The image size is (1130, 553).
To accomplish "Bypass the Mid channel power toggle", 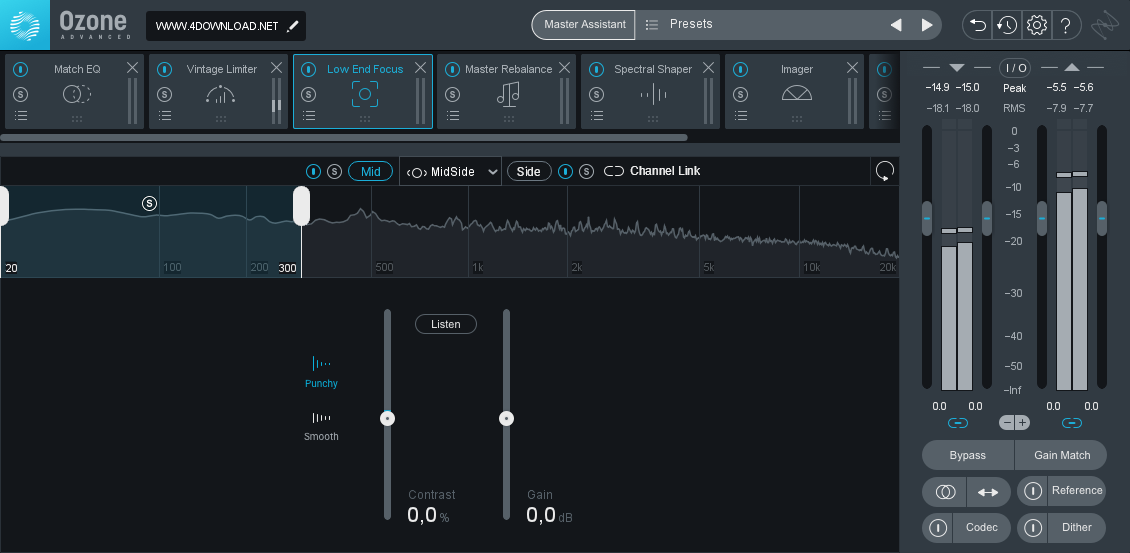I will (x=313, y=171).
